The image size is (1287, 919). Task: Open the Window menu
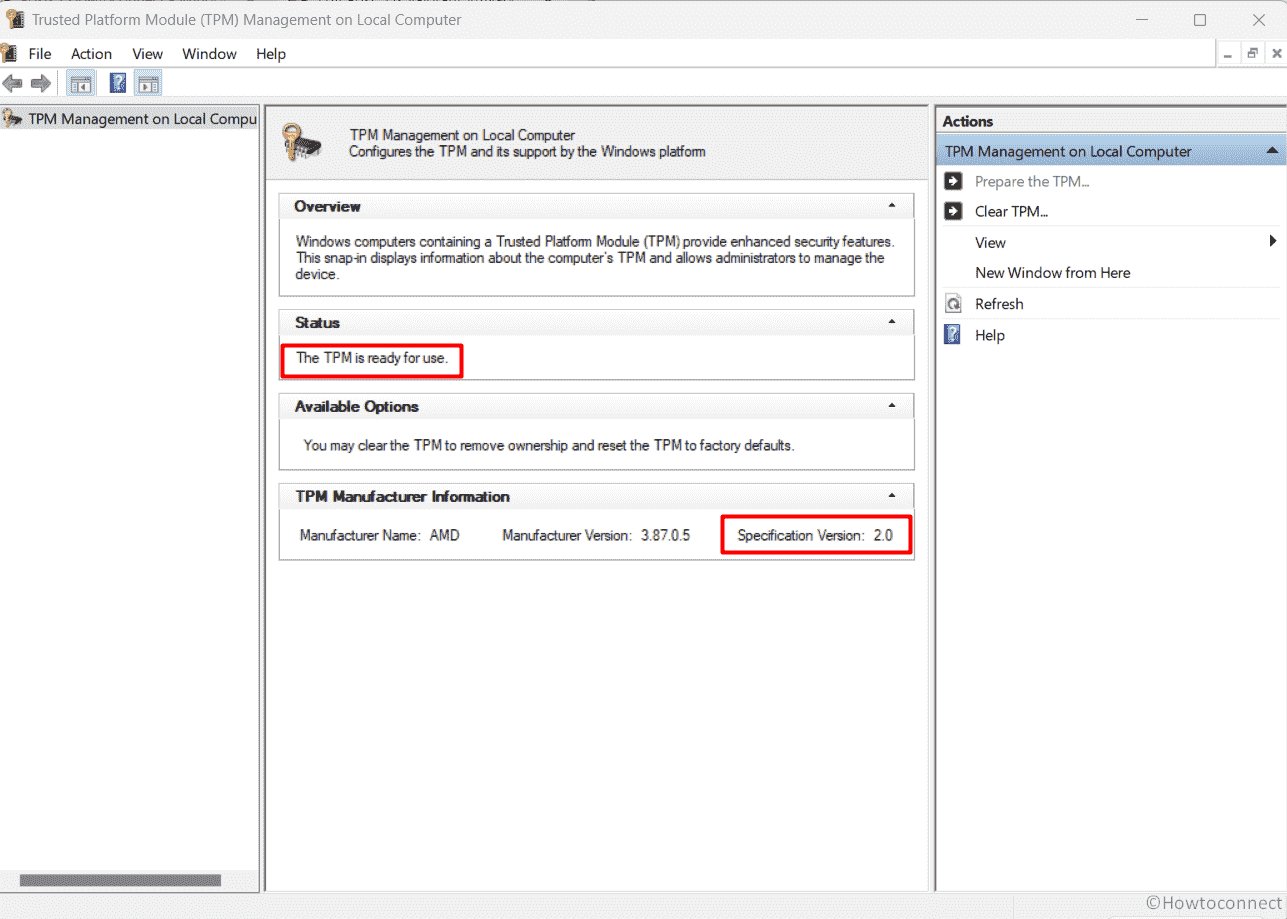pos(209,54)
